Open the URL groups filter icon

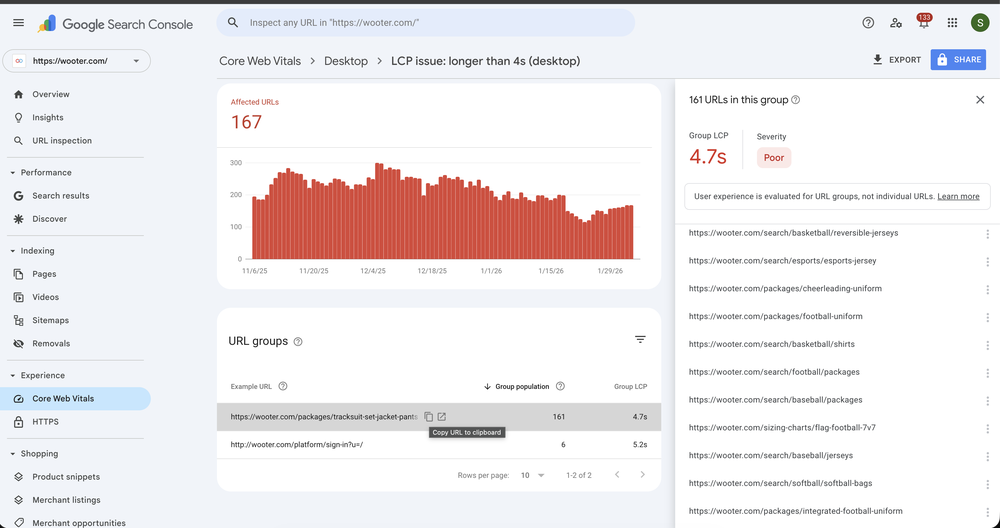640,340
